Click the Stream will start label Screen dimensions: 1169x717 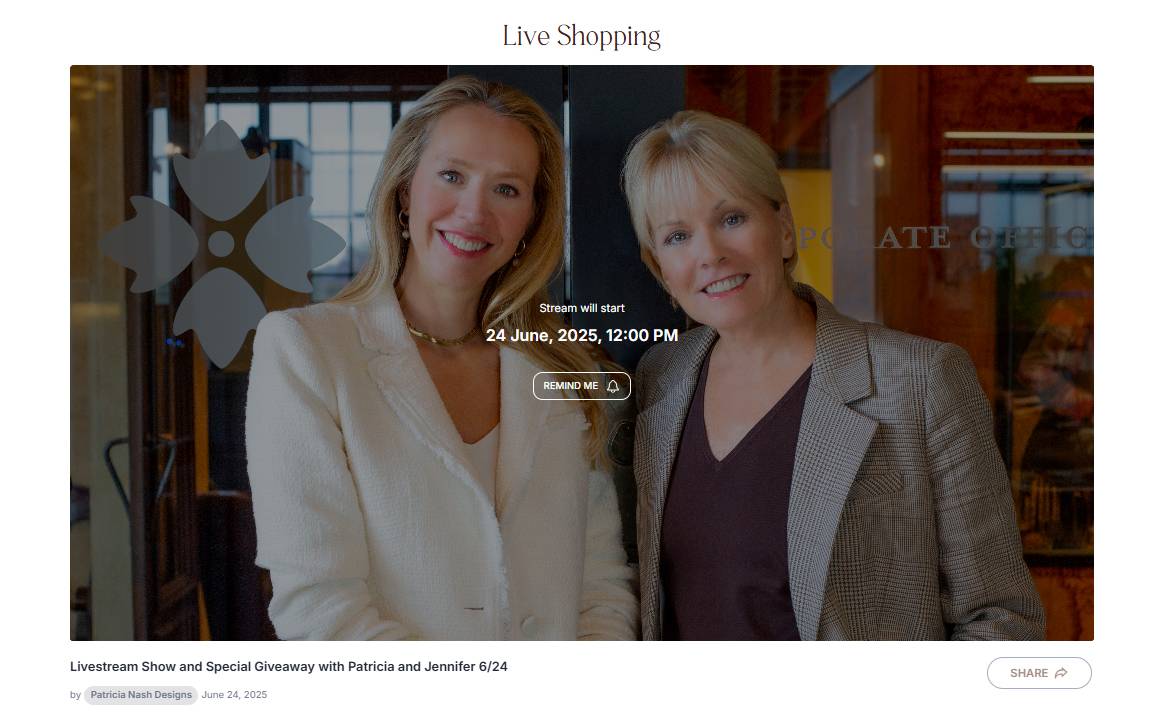coord(582,308)
